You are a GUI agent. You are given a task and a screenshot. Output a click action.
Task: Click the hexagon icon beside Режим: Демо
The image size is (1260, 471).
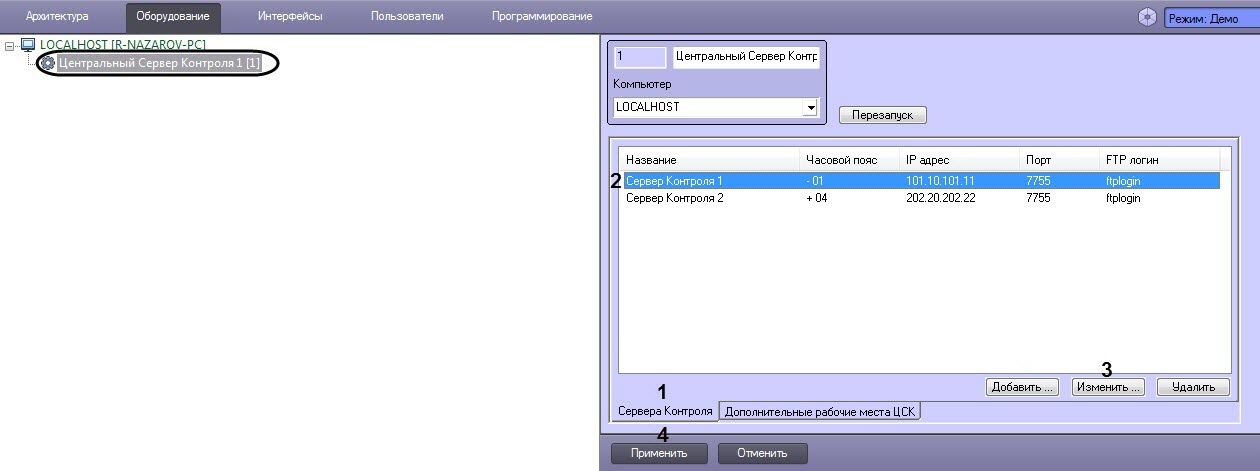[x=1147, y=17]
